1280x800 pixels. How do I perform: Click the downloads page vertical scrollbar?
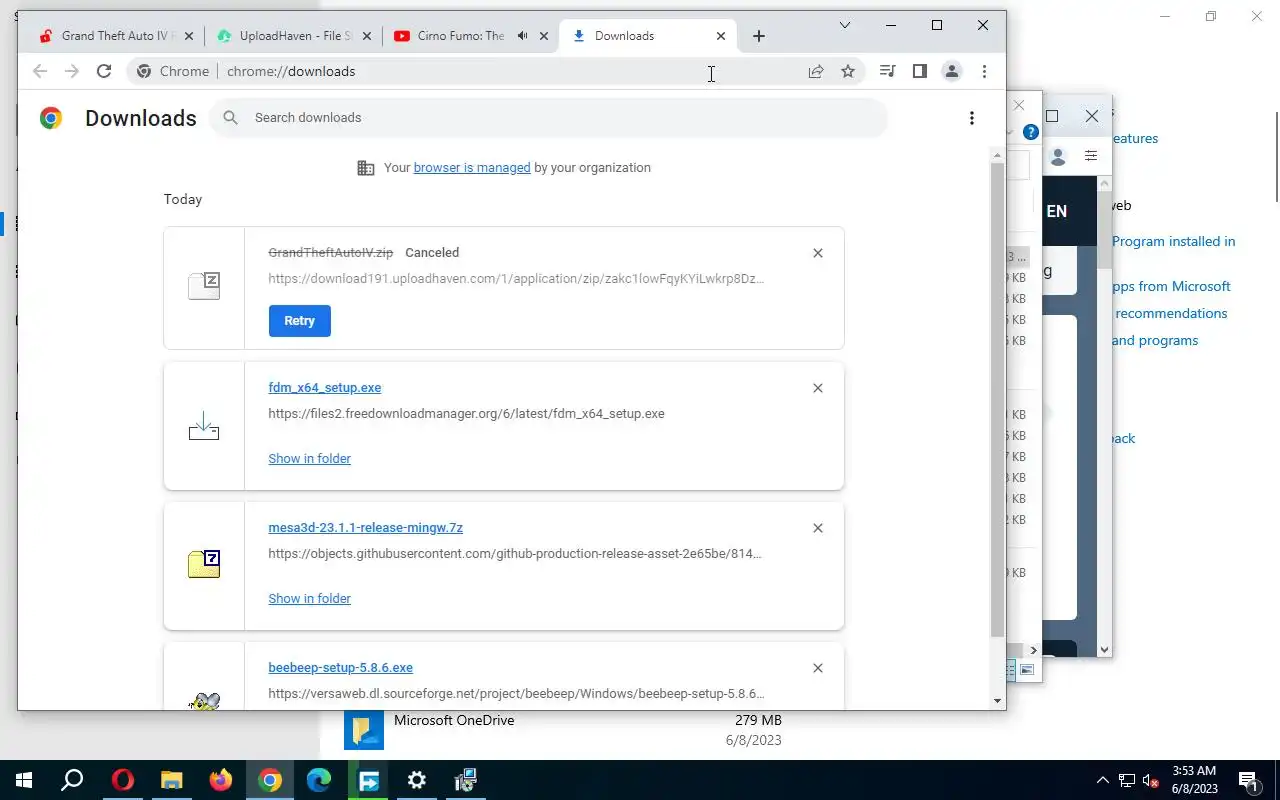coord(997,400)
